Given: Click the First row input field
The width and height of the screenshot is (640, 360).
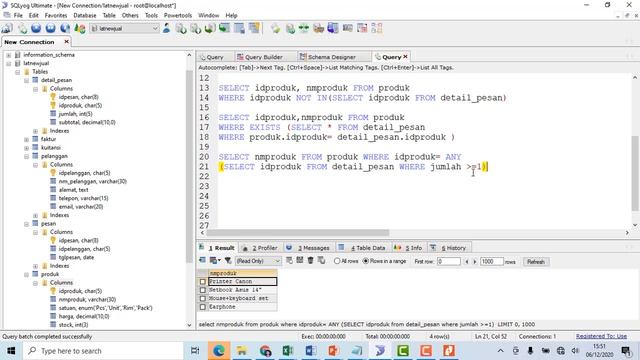Looking at the screenshot, I should coord(449,261).
